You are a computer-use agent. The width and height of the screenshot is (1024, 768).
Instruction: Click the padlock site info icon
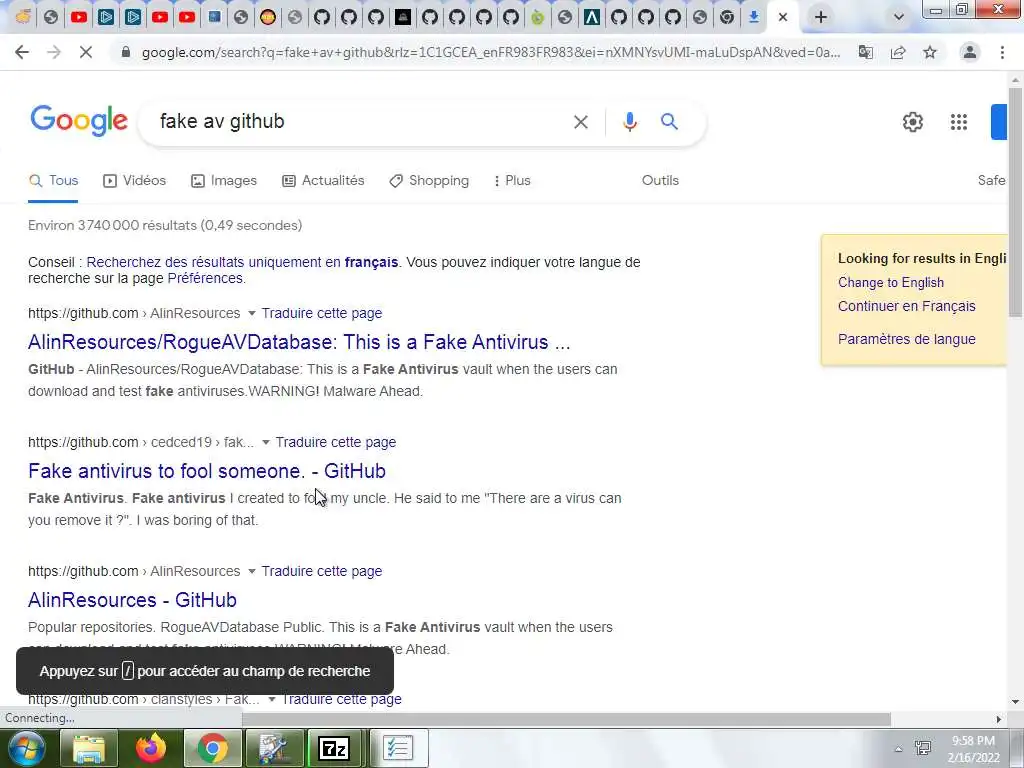click(x=126, y=52)
